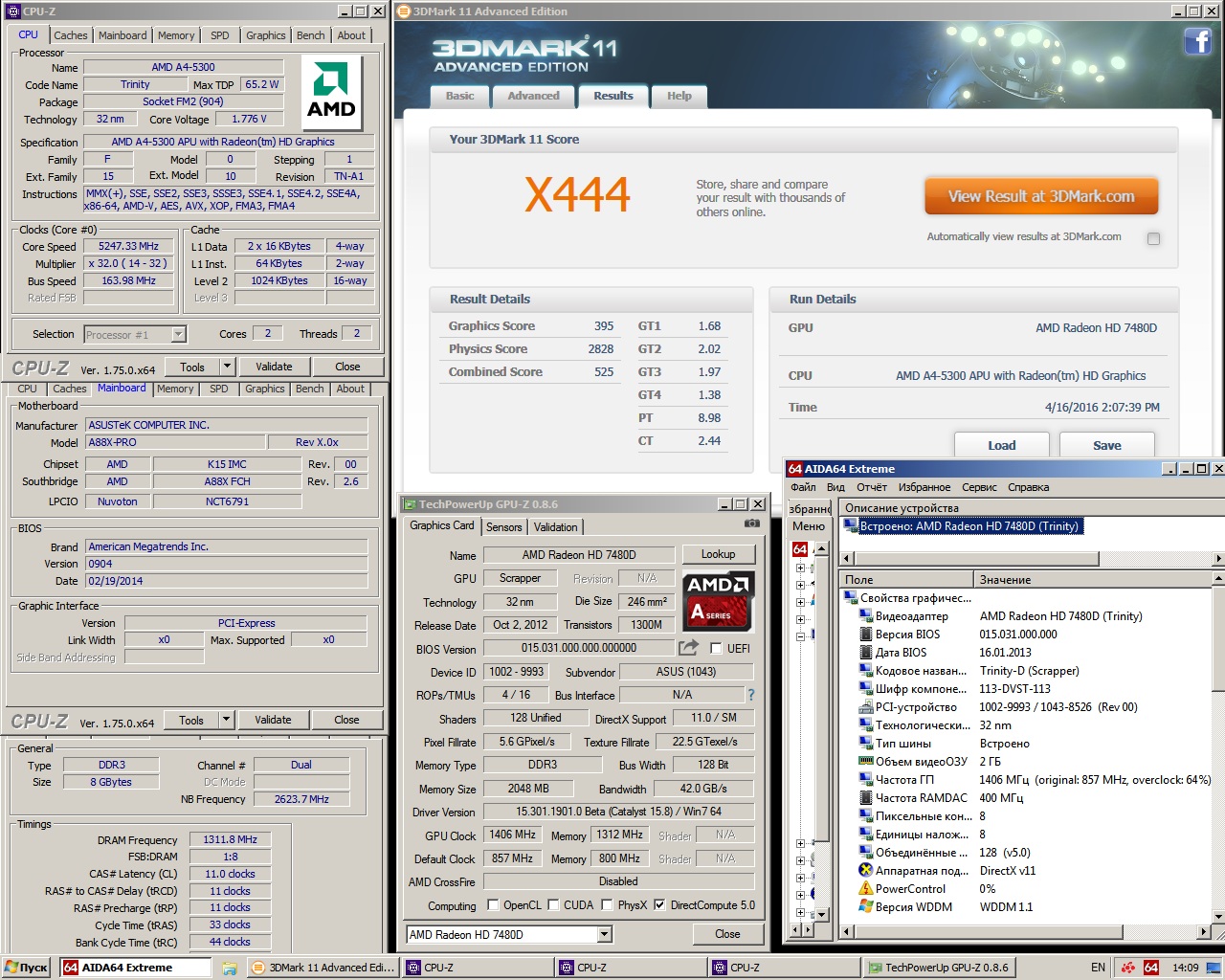Viewport: 1225px width, 980px height.
Task: Click the warning icon beside PowerControl row
Action: click(x=866, y=889)
